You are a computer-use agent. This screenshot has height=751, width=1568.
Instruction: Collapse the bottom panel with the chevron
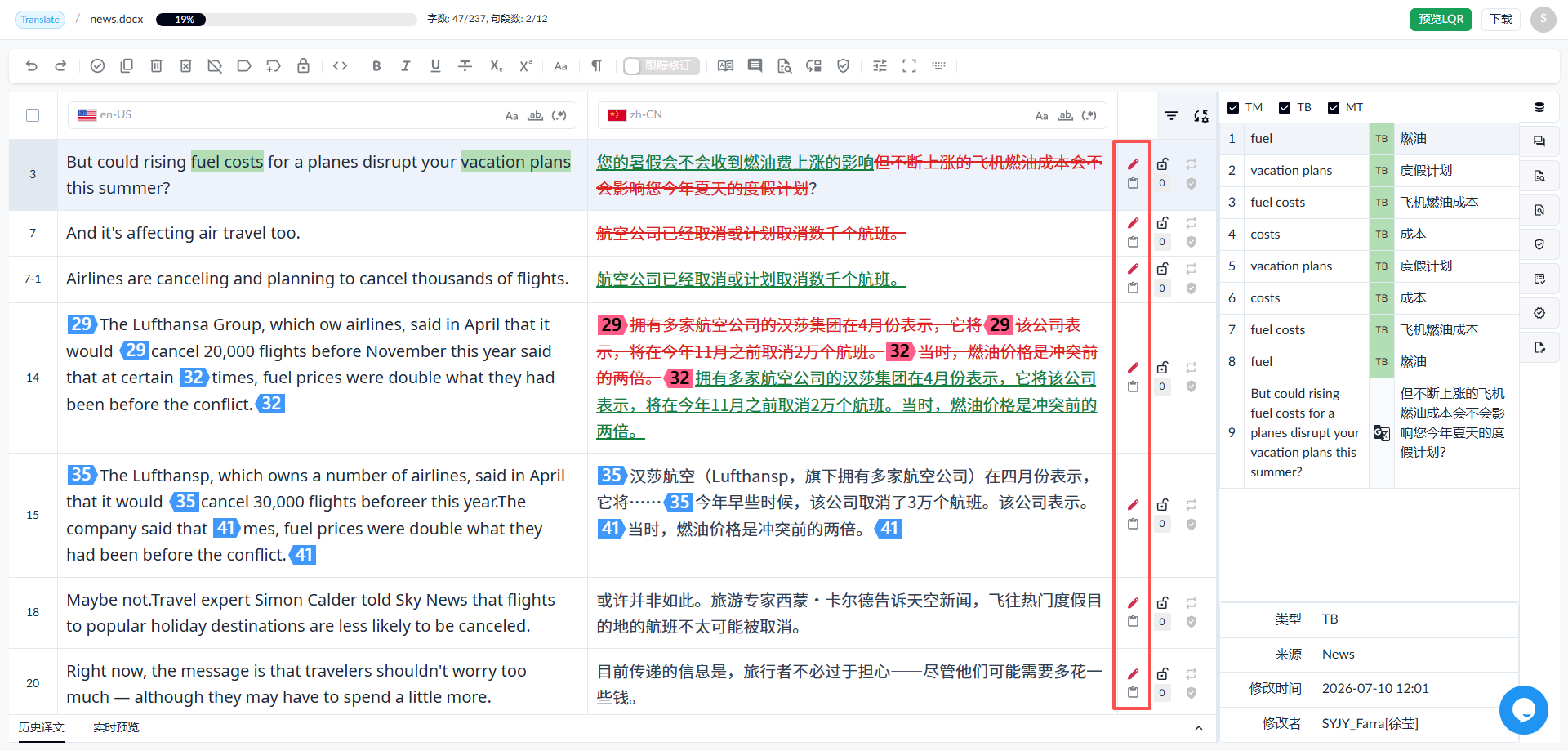pyautogui.click(x=1198, y=728)
